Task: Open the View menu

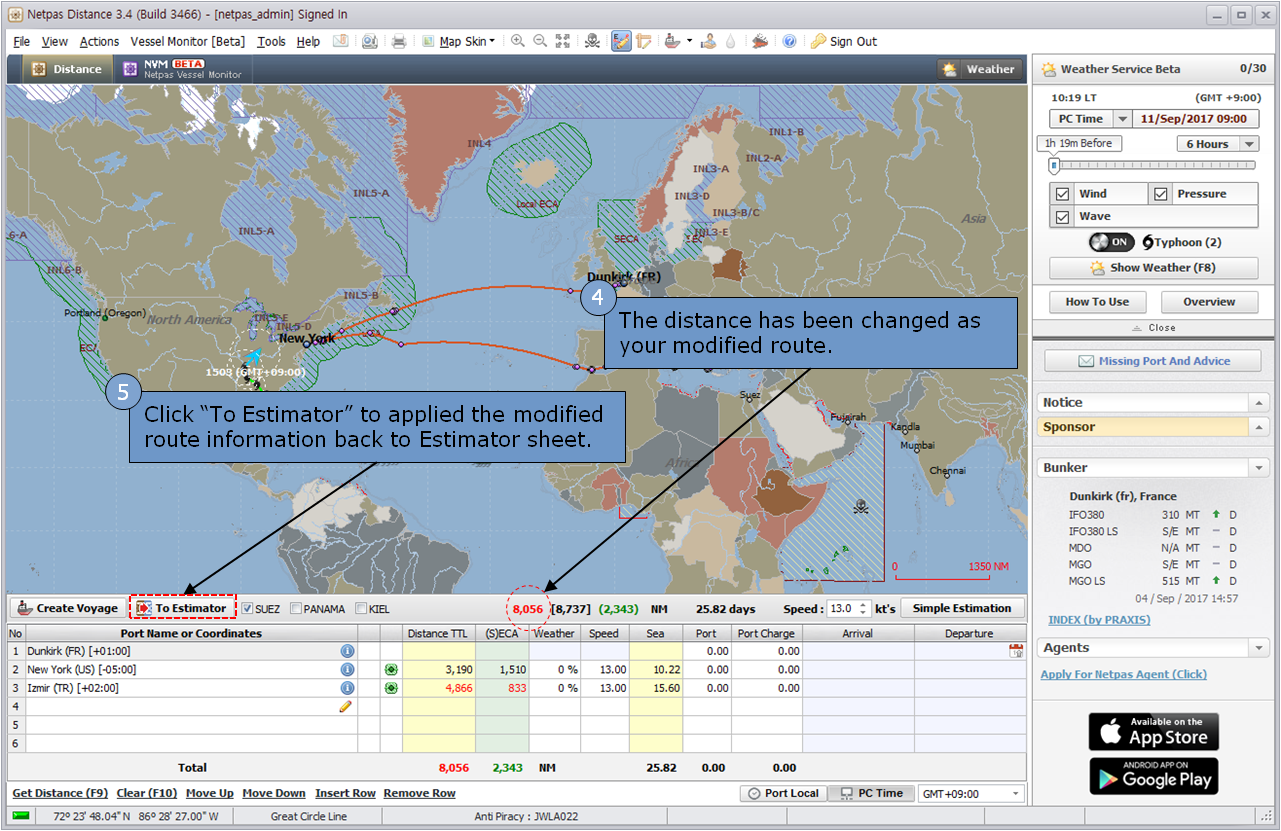Action: (x=55, y=41)
